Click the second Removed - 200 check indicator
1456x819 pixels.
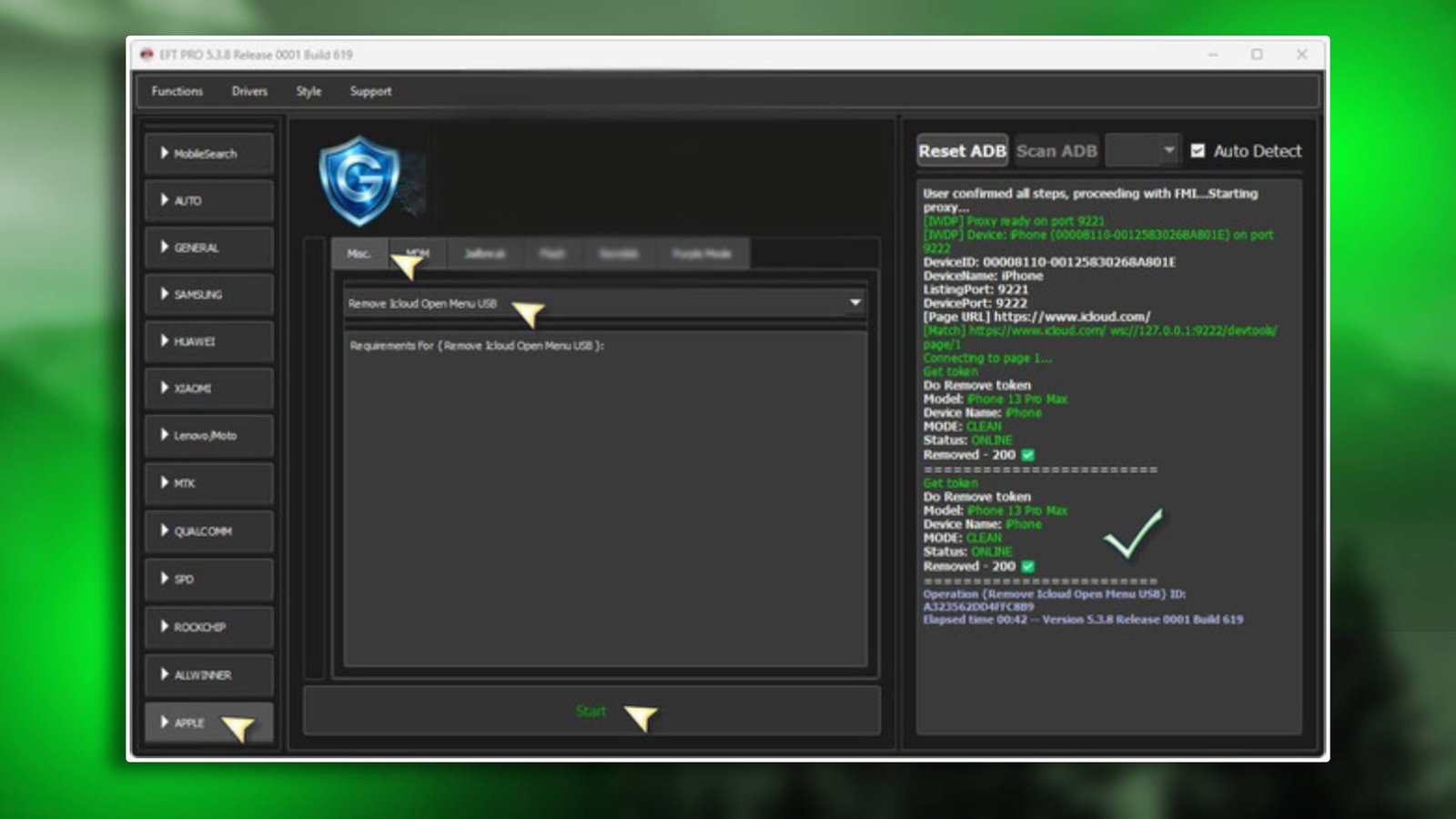(1029, 566)
